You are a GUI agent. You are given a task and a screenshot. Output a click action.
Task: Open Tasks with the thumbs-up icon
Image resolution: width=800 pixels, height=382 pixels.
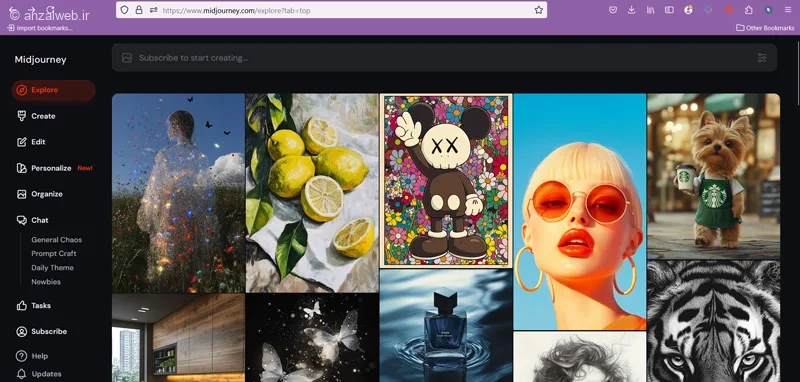tap(34, 306)
